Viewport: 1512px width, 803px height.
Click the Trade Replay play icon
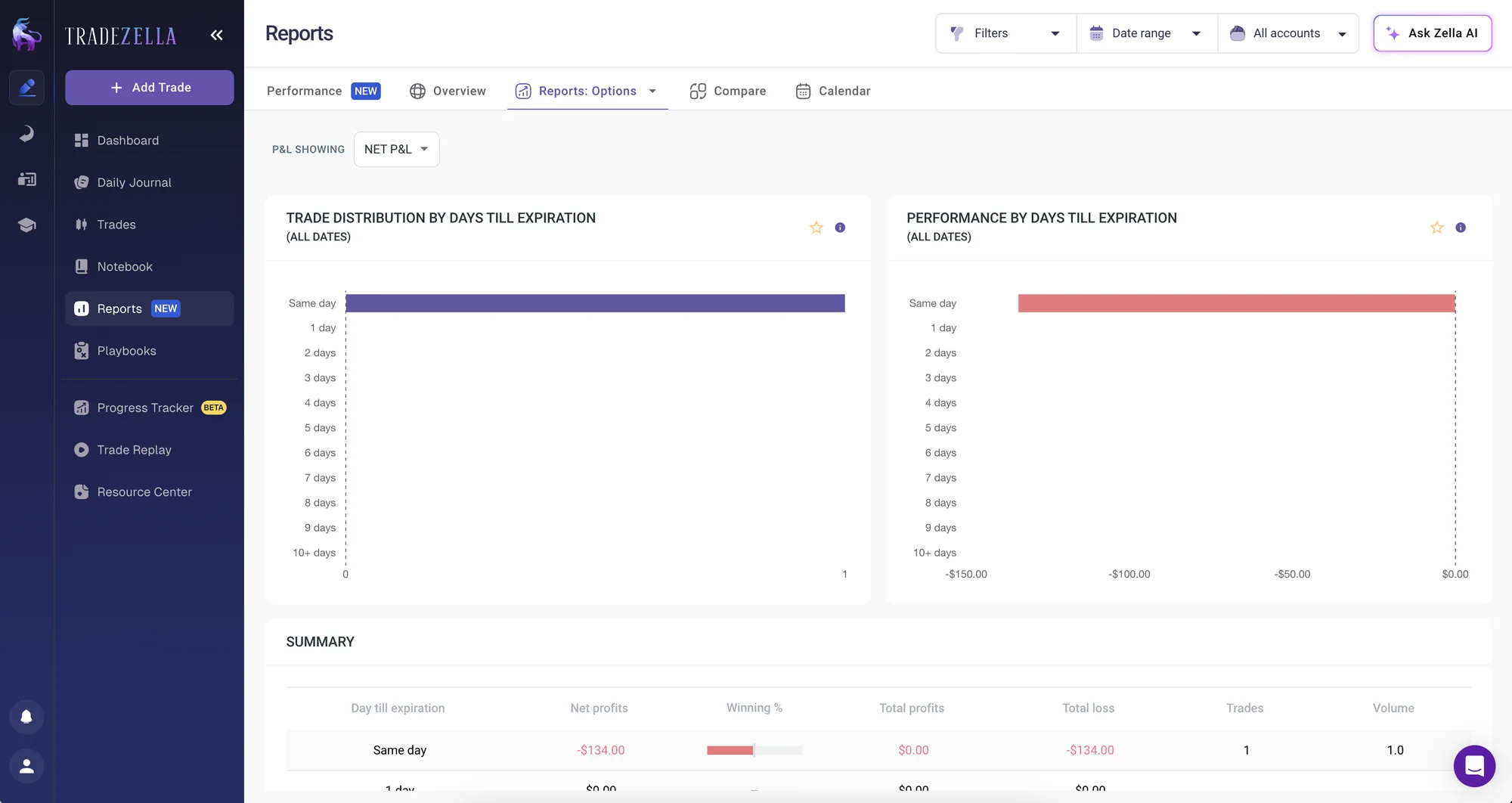pos(82,450)
